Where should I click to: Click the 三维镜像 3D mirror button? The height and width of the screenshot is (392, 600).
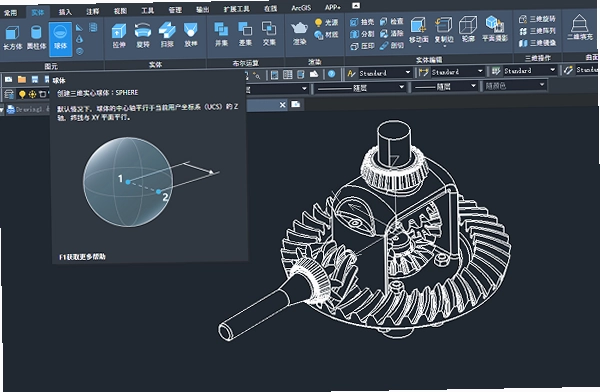(x=537, y=43)
